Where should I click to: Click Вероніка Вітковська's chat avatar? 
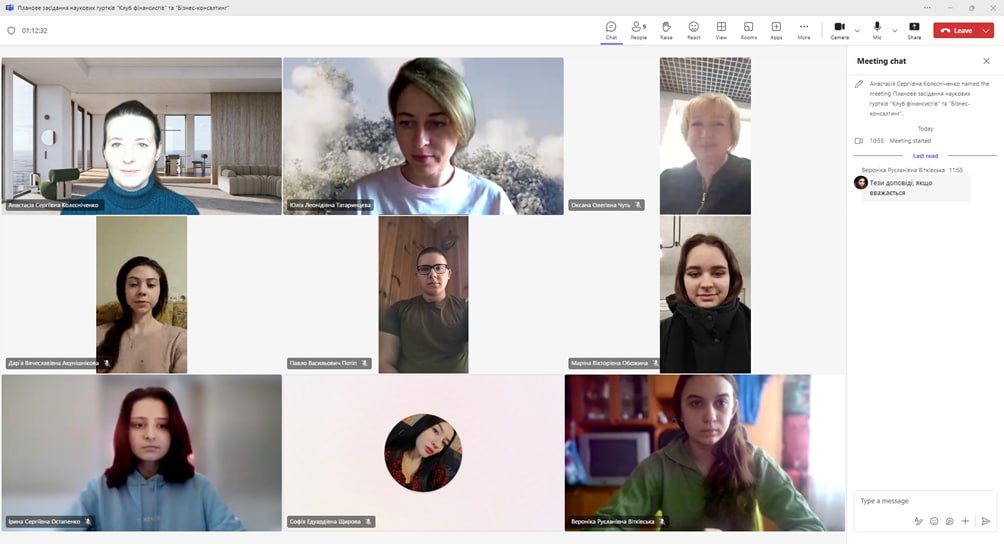pos(861,182)
